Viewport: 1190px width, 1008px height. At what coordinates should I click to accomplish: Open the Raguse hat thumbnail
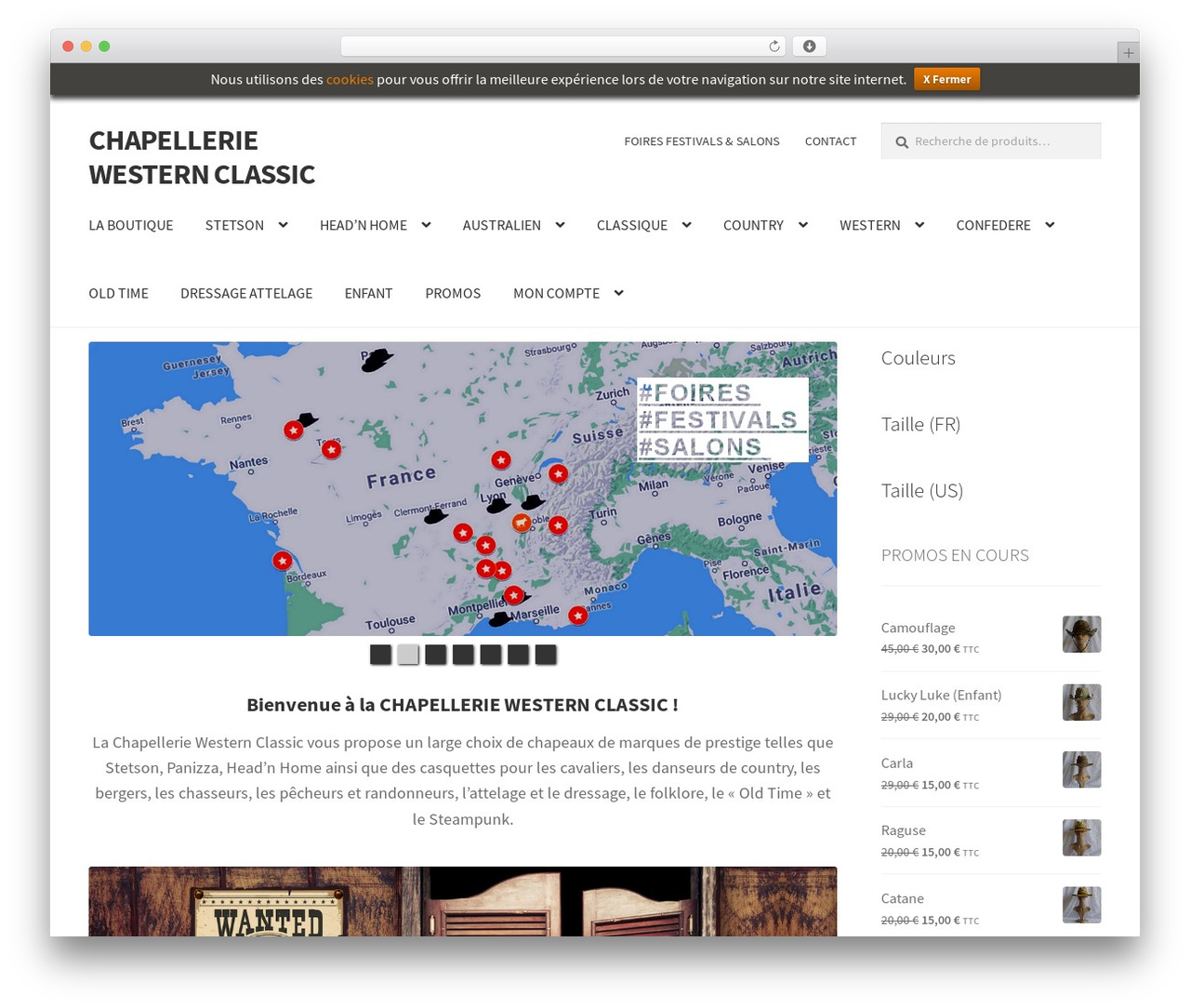pos(1081,838)
